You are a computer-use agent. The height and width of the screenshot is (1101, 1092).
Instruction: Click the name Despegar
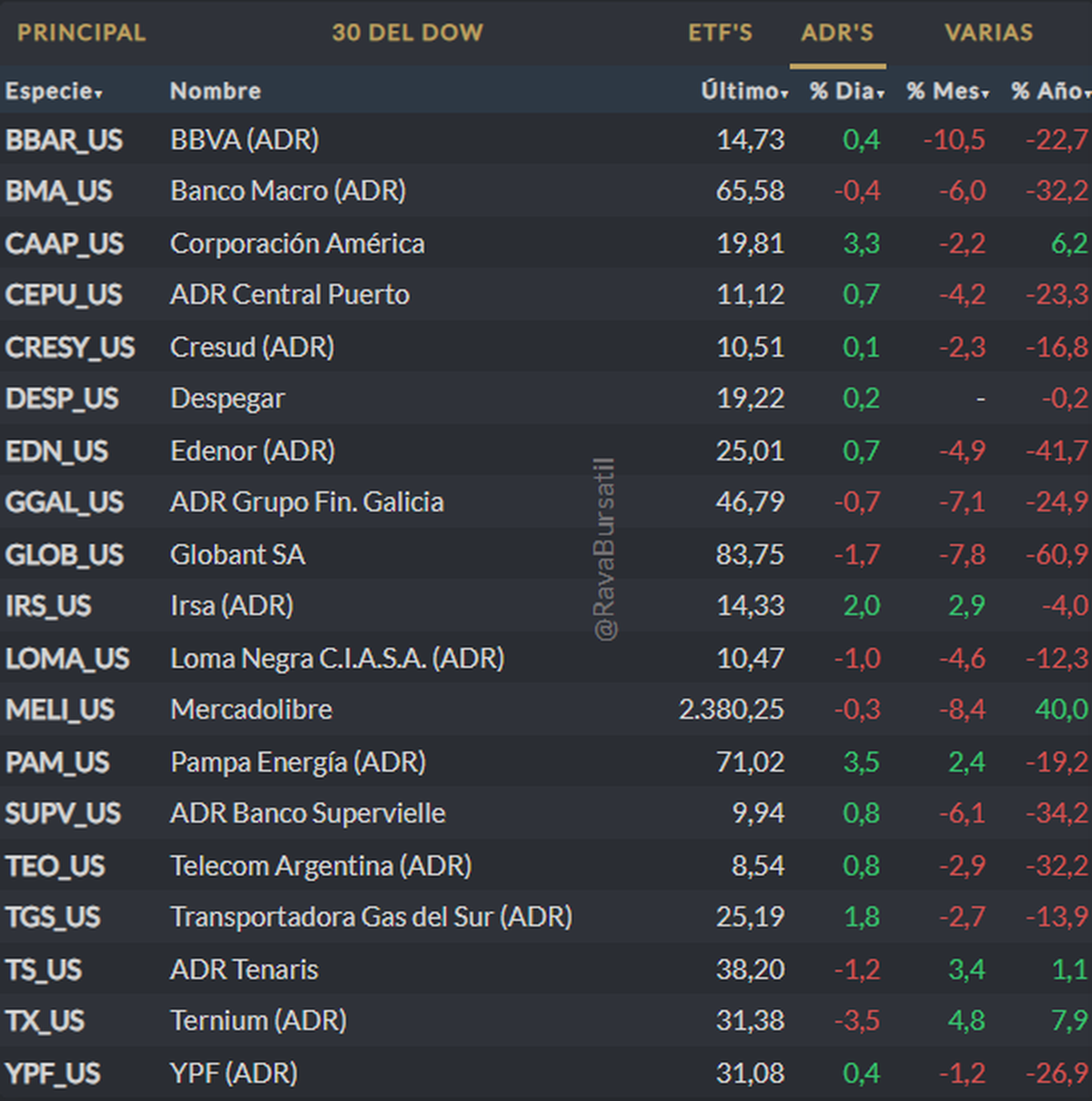tap(227, 399)
